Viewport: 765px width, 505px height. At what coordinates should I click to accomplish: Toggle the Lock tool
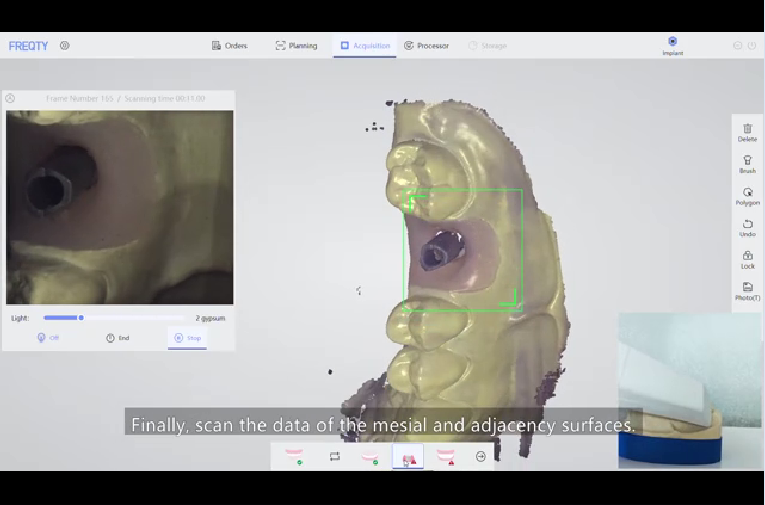point(747,258)
